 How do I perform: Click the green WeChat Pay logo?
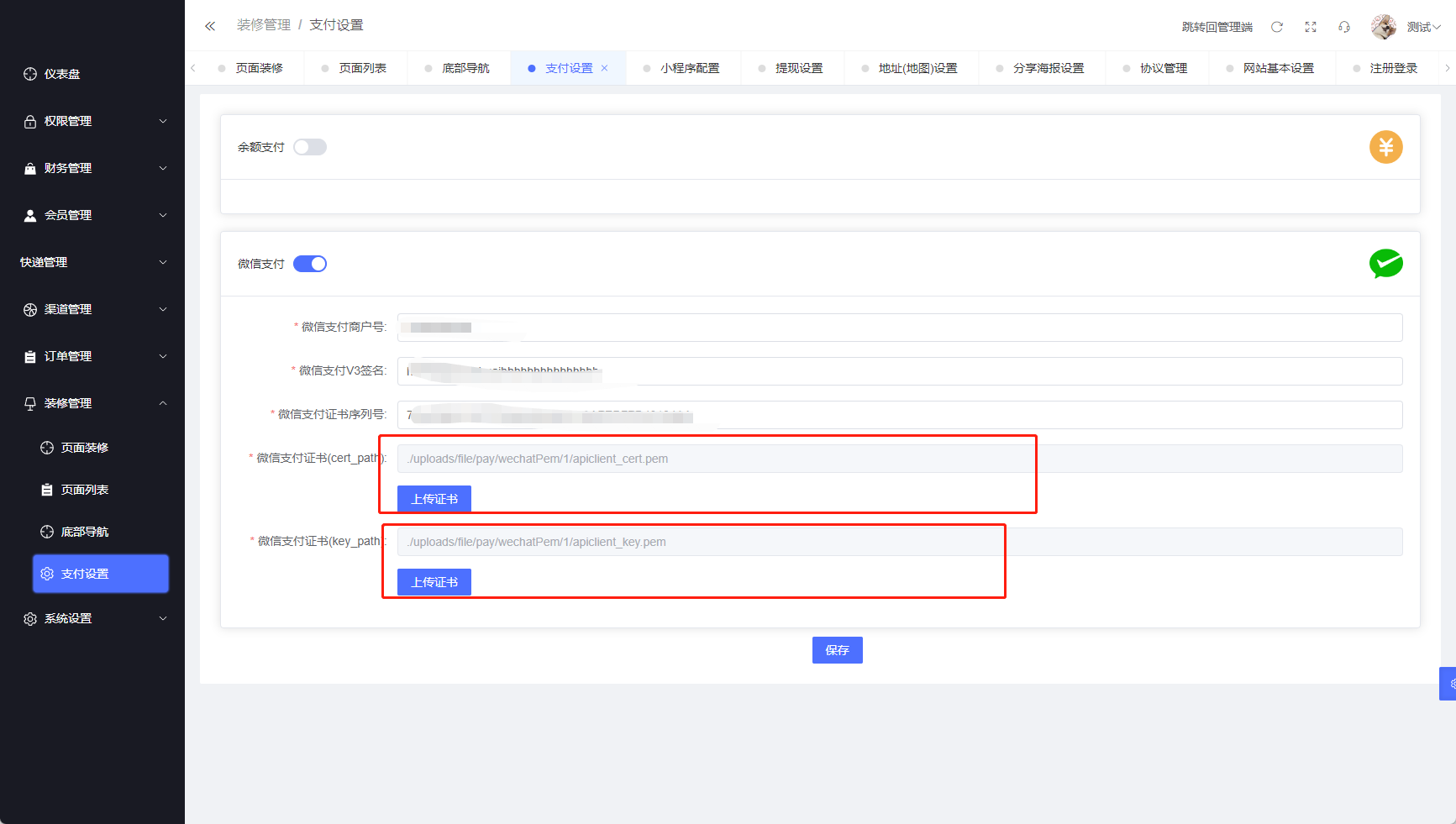tap(1385, 264)
